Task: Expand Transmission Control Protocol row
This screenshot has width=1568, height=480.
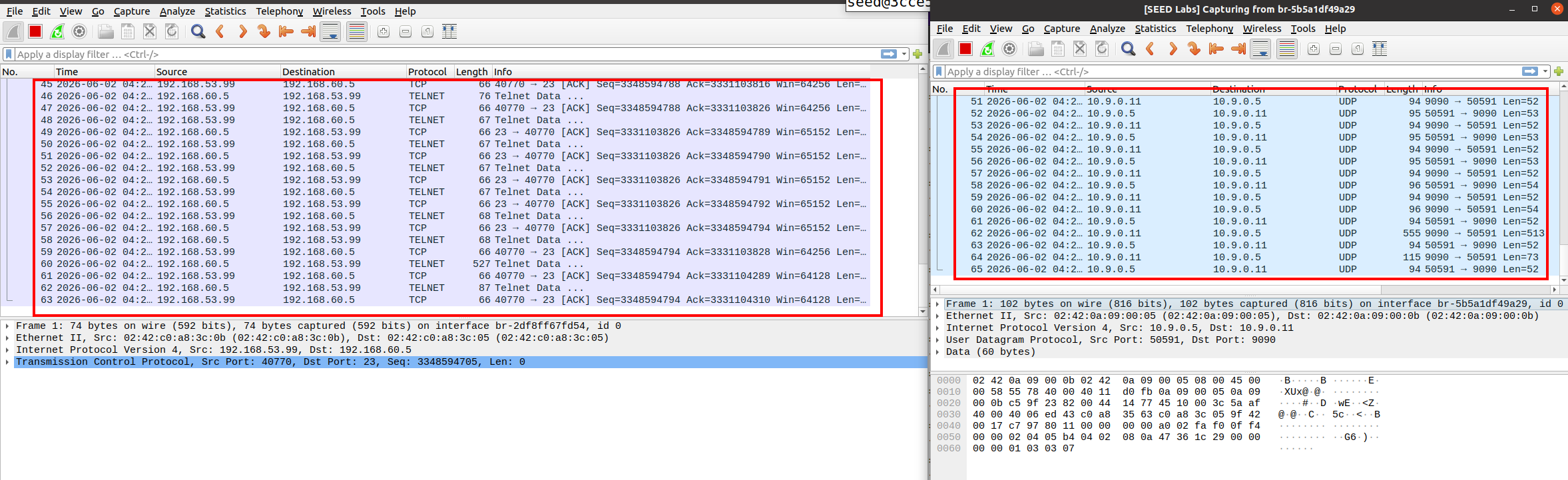Action: 7,362
